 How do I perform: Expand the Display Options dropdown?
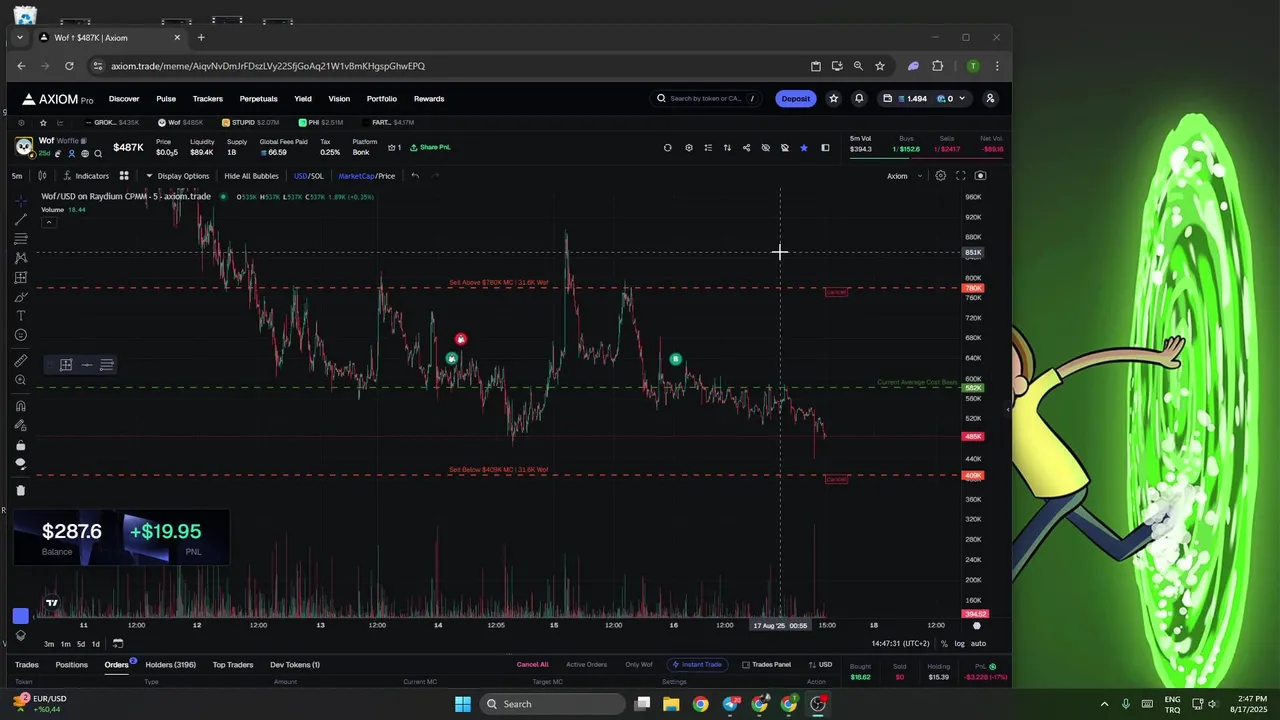click(x=178, y=176)
